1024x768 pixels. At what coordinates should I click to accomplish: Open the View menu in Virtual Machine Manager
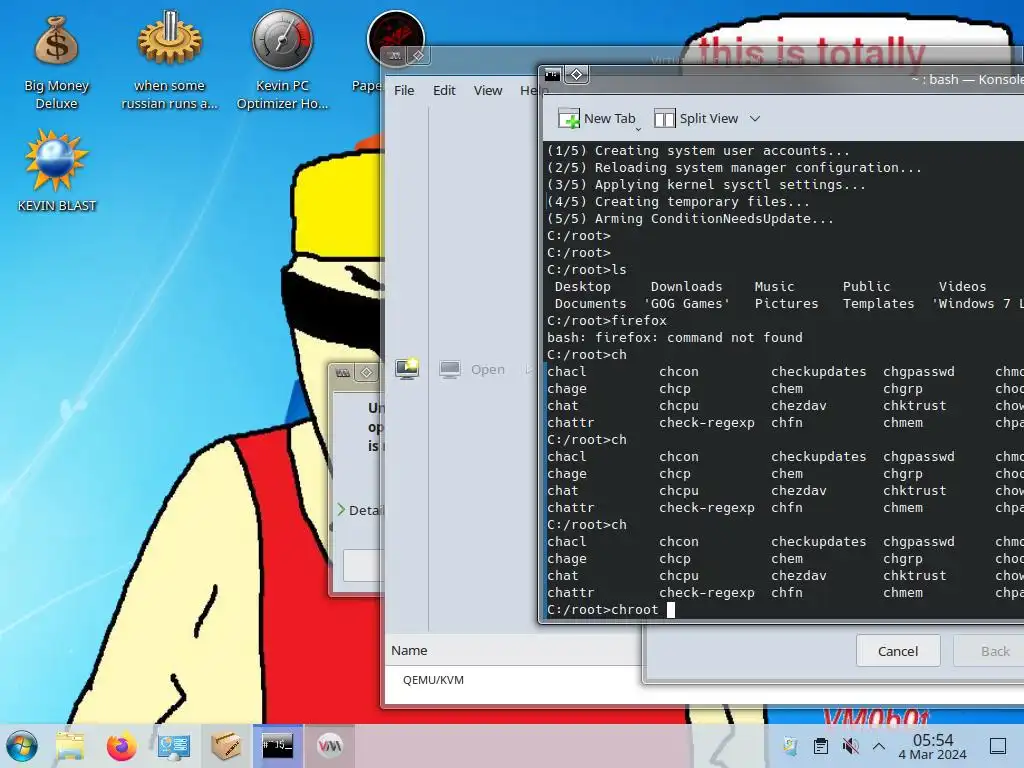click(x=488, y=90)
